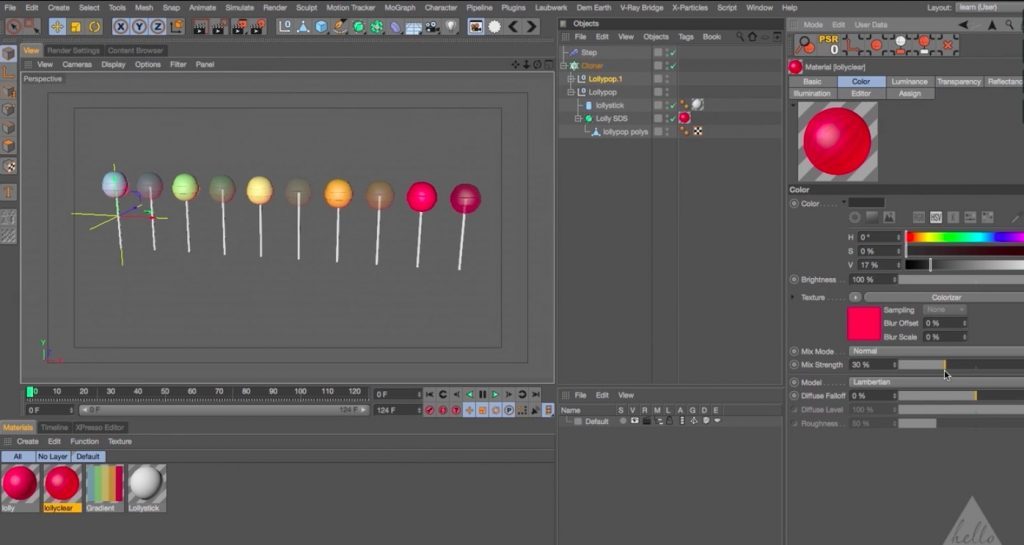Open the MoGraph menu
1024x545 pixels.
click(400, 8)
